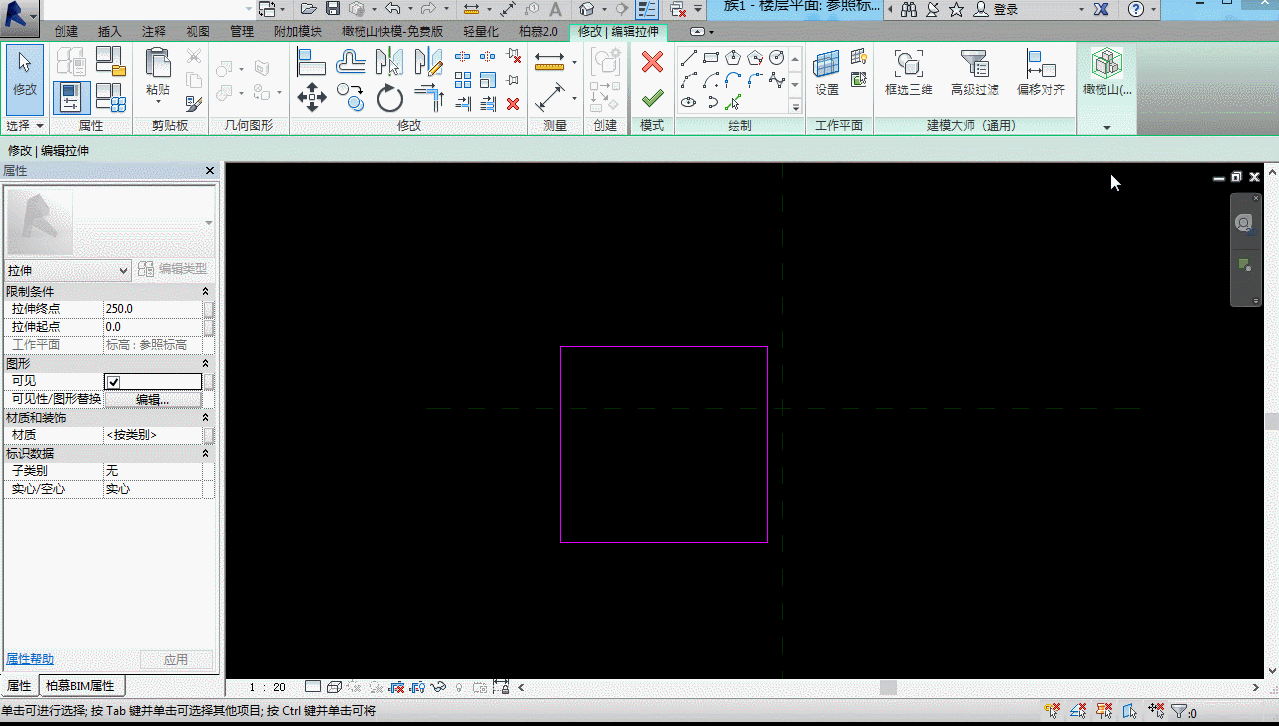Viewport: 1279px width, 726px height.
Task: Click the 编辑... visibility override button
Action: (153, 399)
